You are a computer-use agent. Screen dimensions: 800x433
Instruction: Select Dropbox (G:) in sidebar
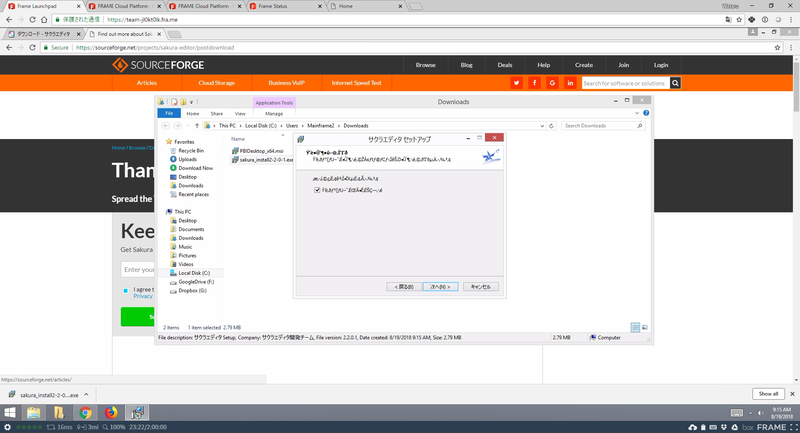tap(188, 291)
